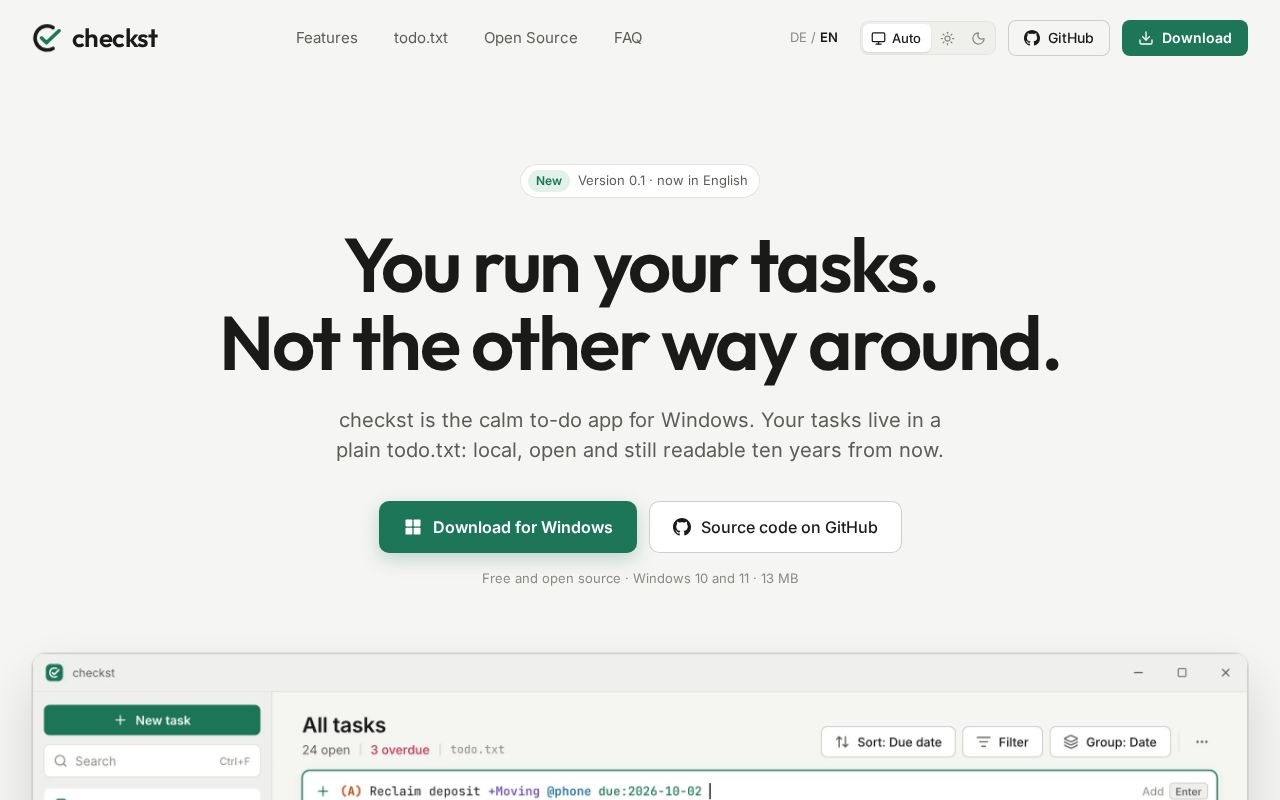This screenshot has width=1280, height=800.
Task: Open the todo.txt nav link
Action: [x=421, y=38]
